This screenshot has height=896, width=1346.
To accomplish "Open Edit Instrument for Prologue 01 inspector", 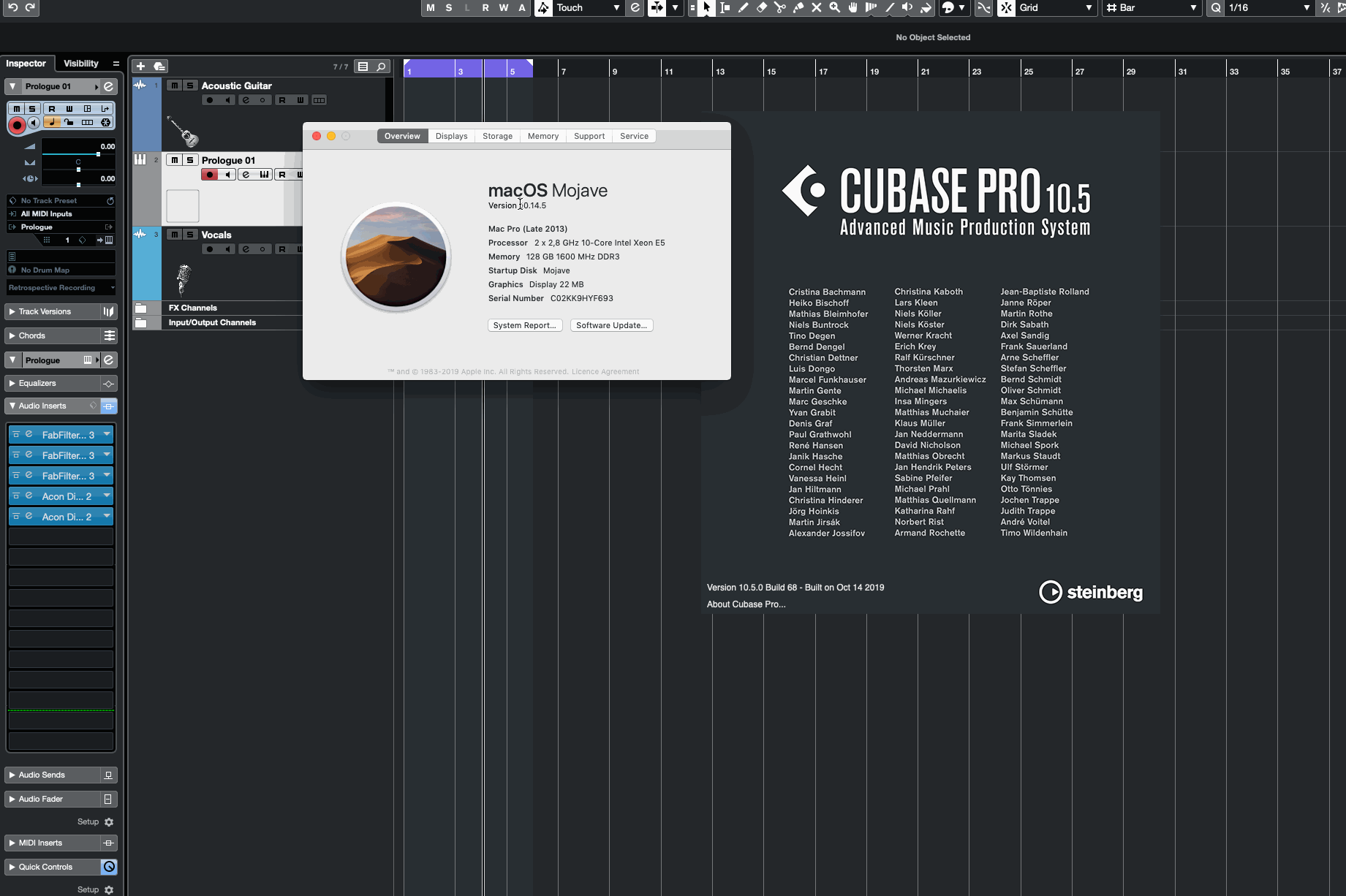I will point(108,86).
